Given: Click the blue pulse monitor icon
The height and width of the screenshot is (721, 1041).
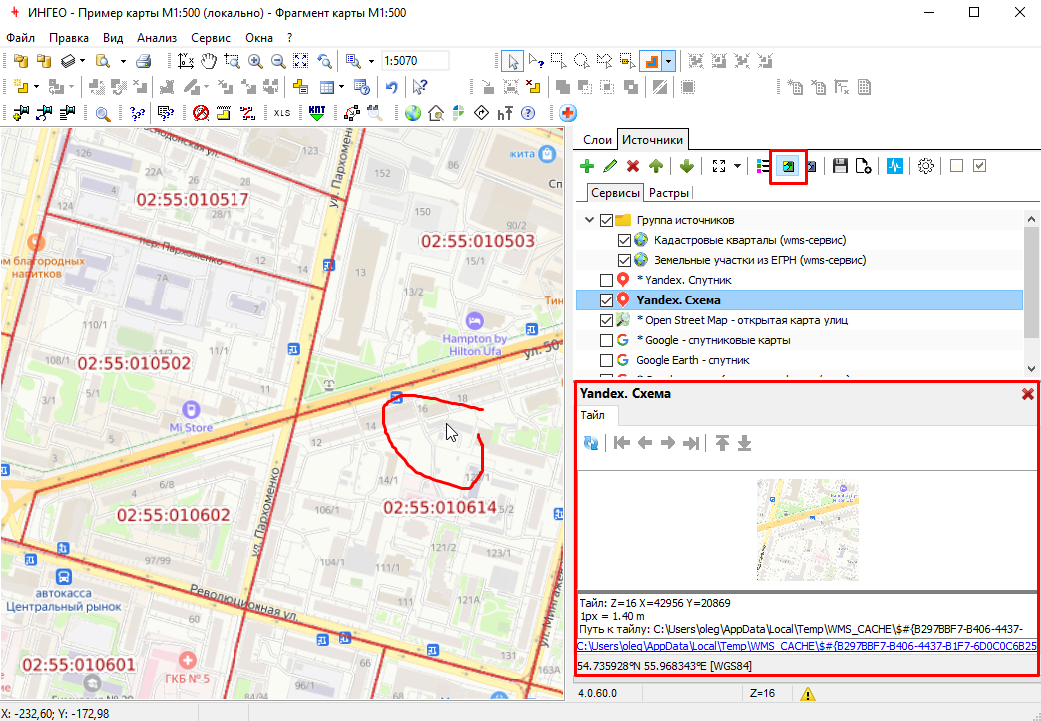Looking at the screenshot, I should coord(895,166).
